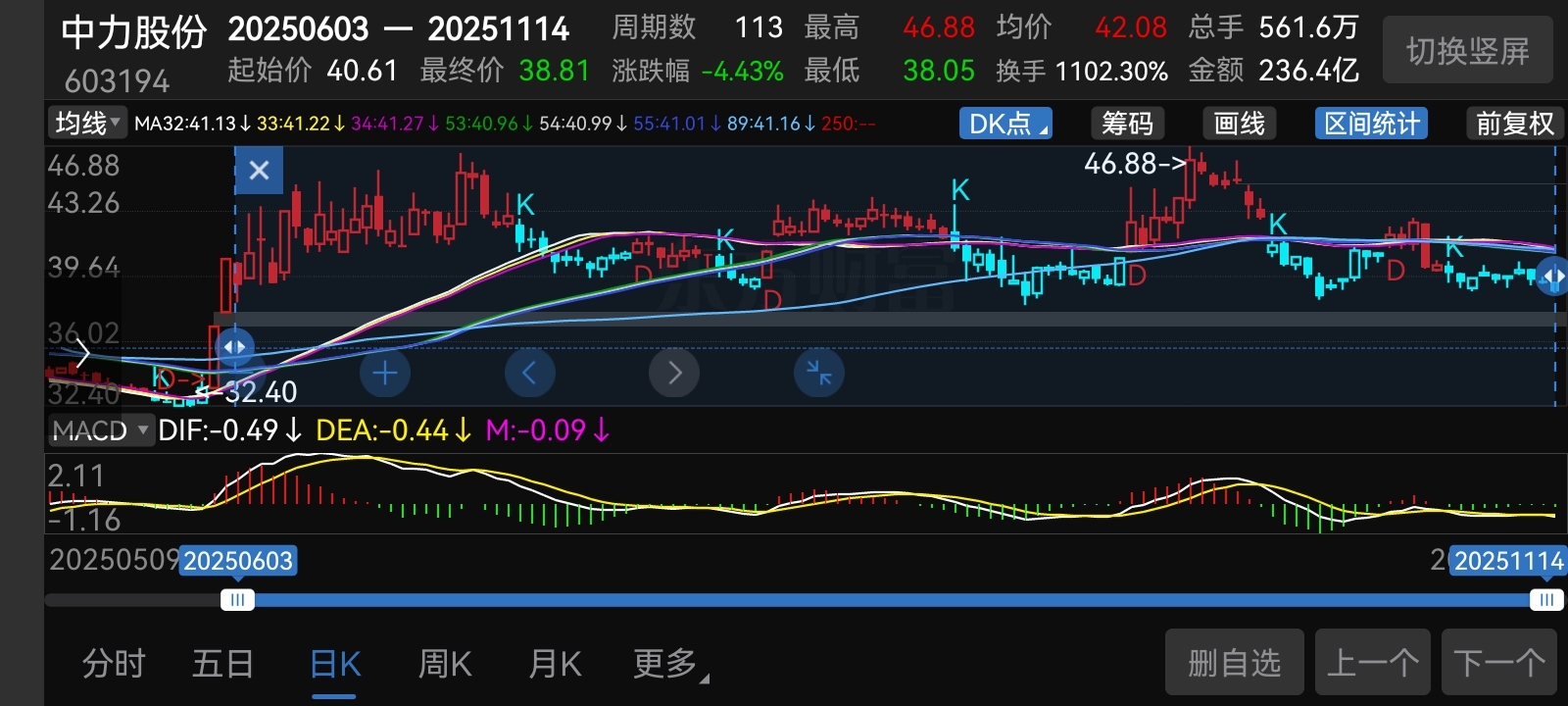Tap the stock code 603194

[x=117, y=80]
